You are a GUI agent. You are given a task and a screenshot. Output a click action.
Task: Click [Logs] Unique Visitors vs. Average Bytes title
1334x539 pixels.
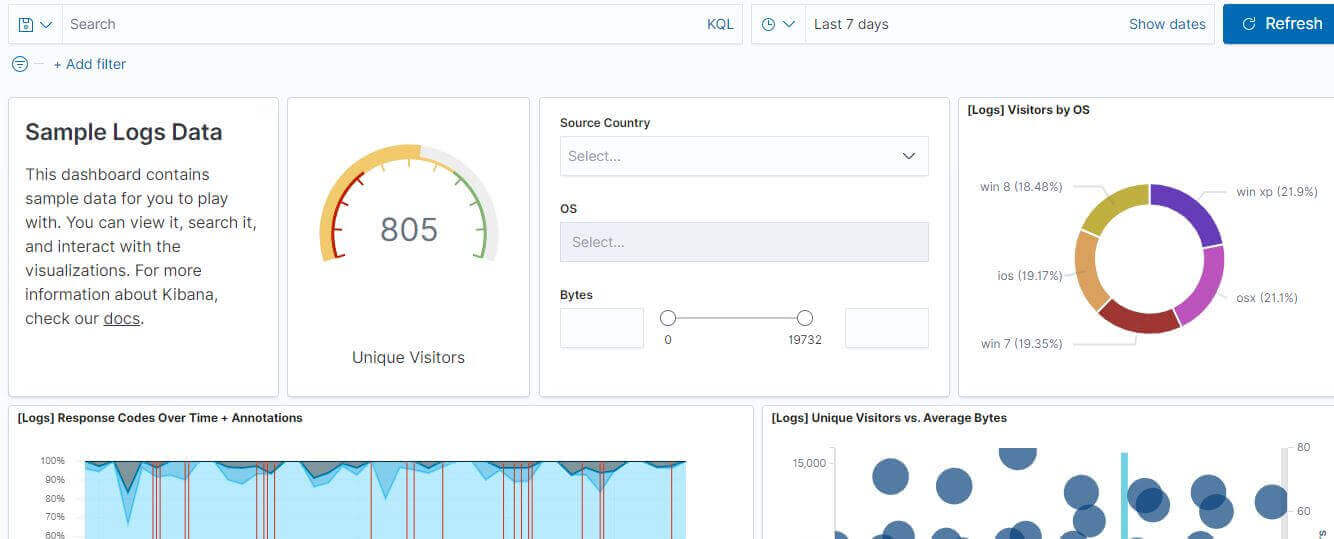pos(889,418)
